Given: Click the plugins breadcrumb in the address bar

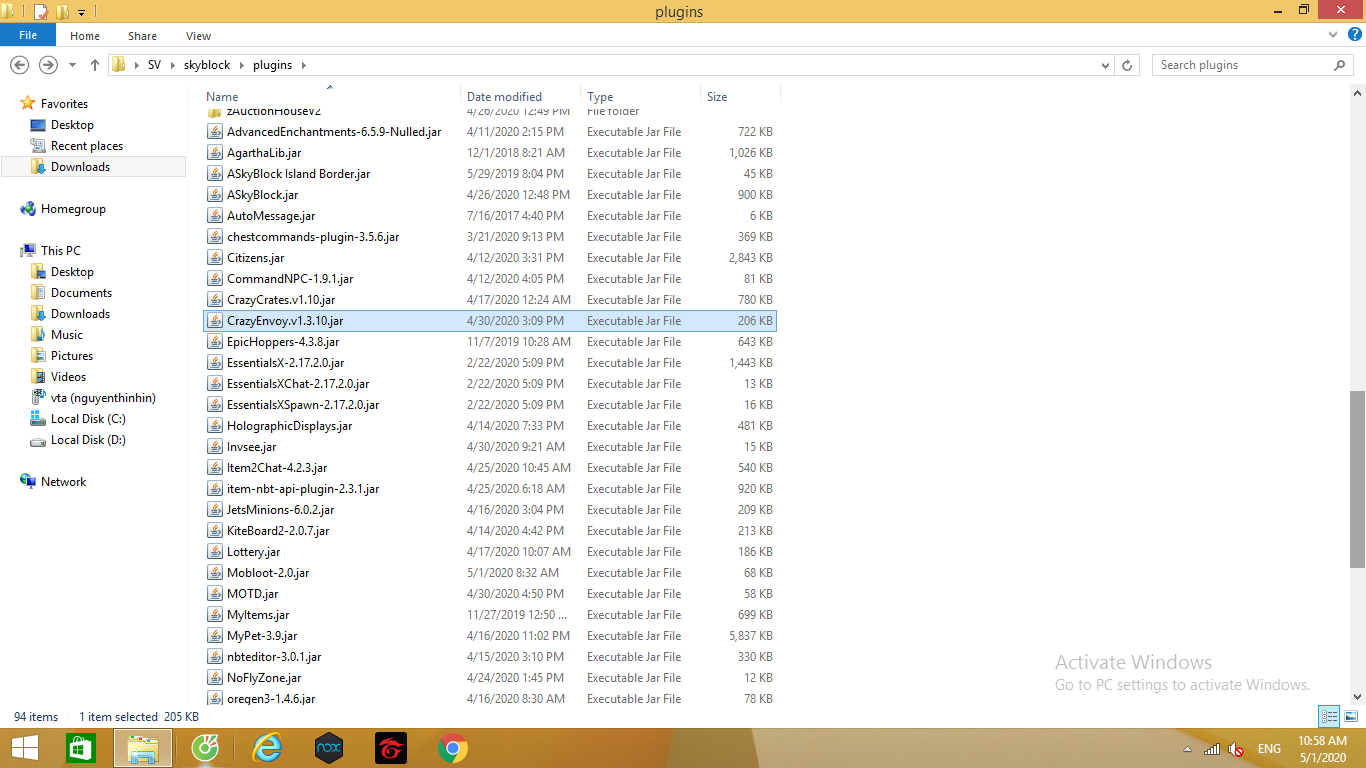Looking at the screenshot, I should click(x=272, y=65).
